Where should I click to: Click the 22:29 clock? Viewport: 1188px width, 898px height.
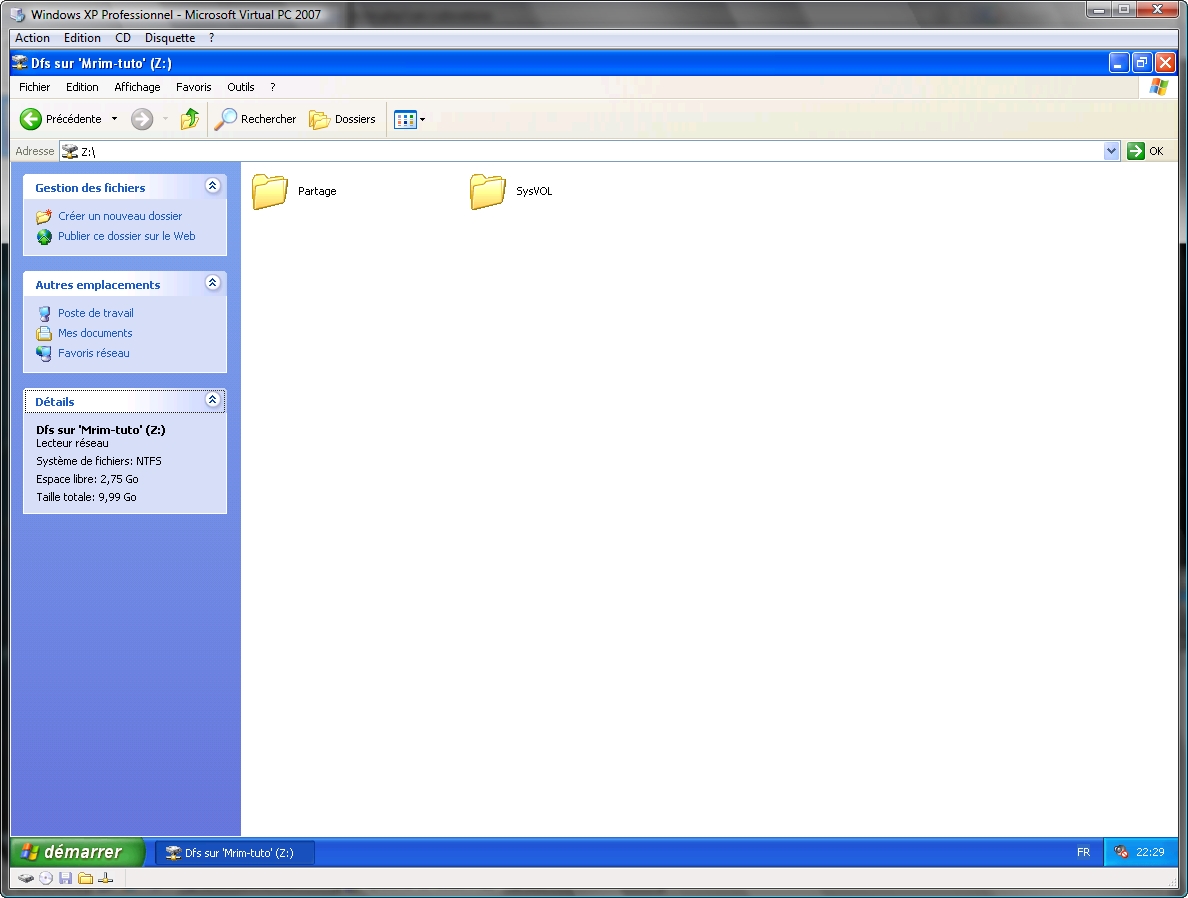1149,853
